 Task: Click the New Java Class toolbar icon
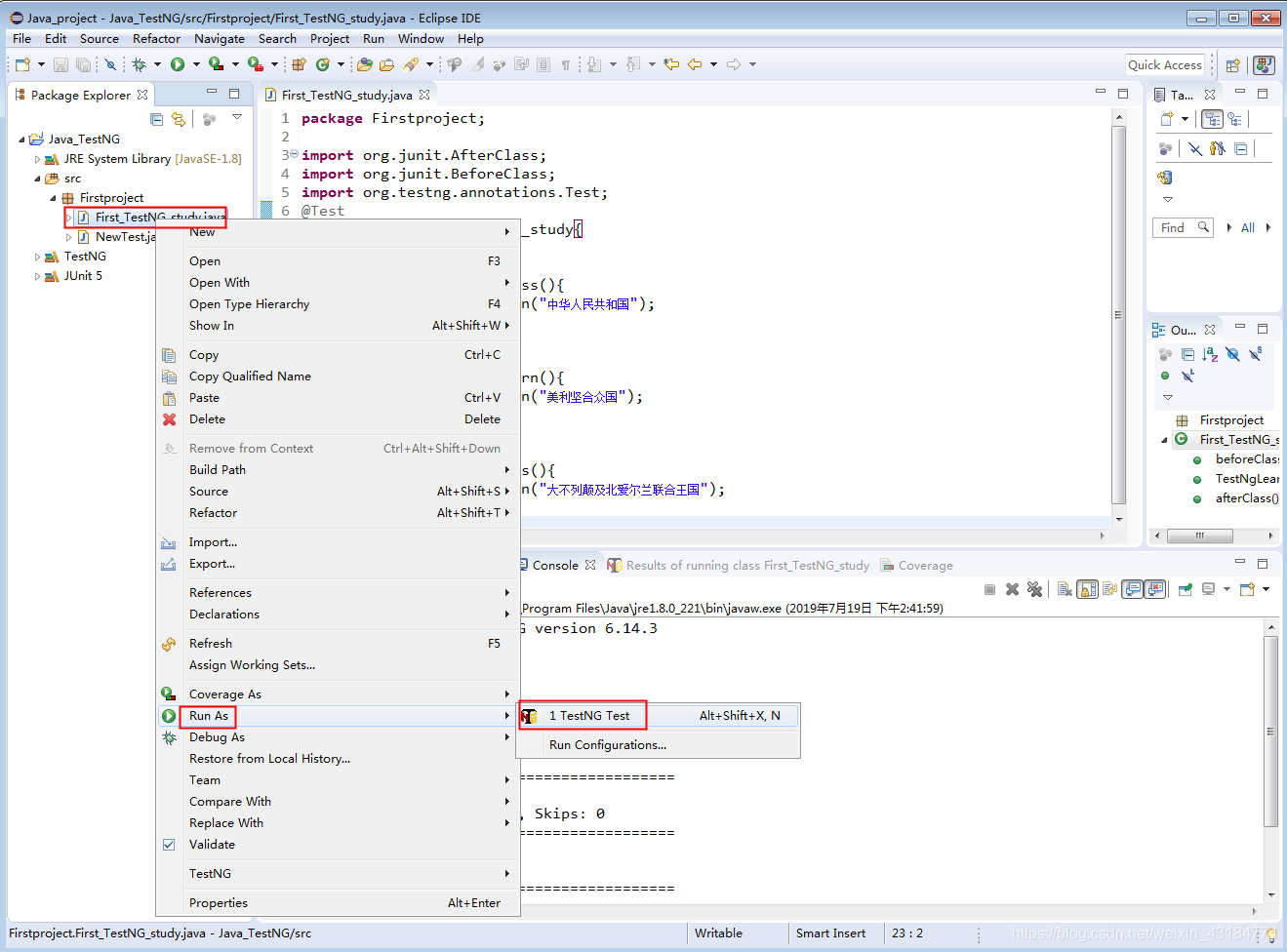tap(322, 64)
